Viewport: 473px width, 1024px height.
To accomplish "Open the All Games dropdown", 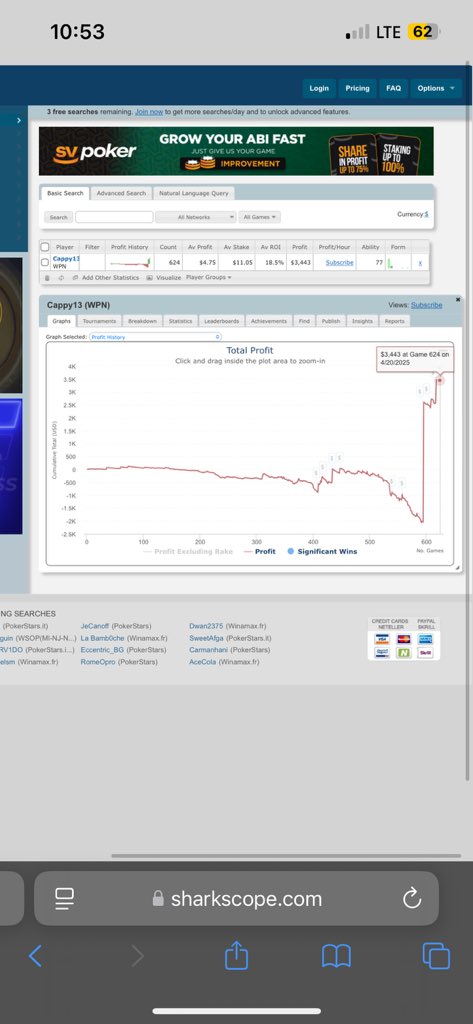I will pos(259,217).
